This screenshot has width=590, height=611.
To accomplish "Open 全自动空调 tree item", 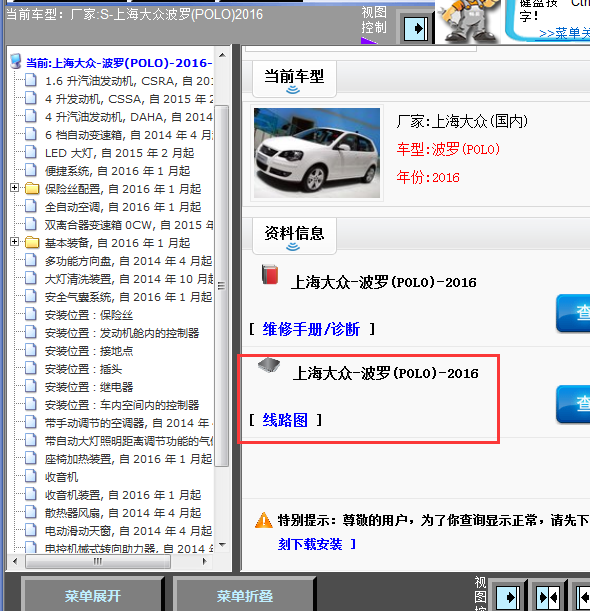I will tap(123, 207).
